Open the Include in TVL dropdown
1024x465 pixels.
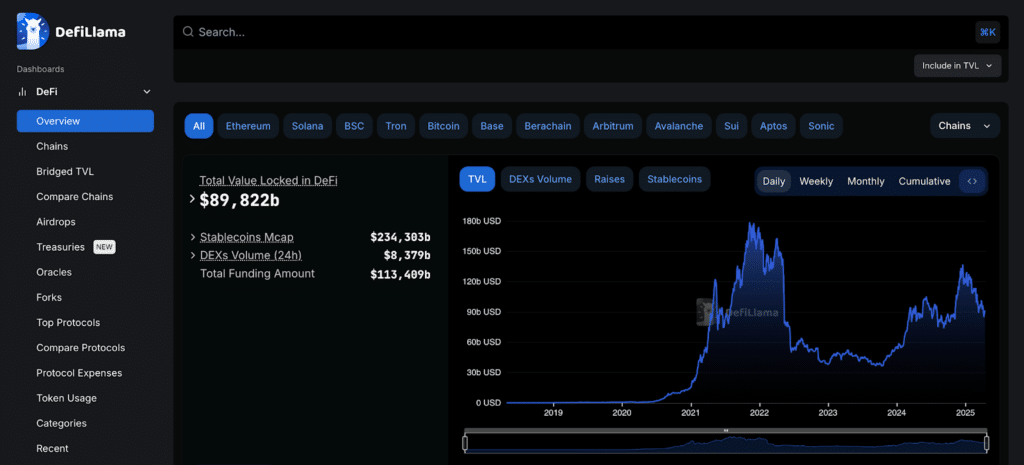[x=957, y=66]
